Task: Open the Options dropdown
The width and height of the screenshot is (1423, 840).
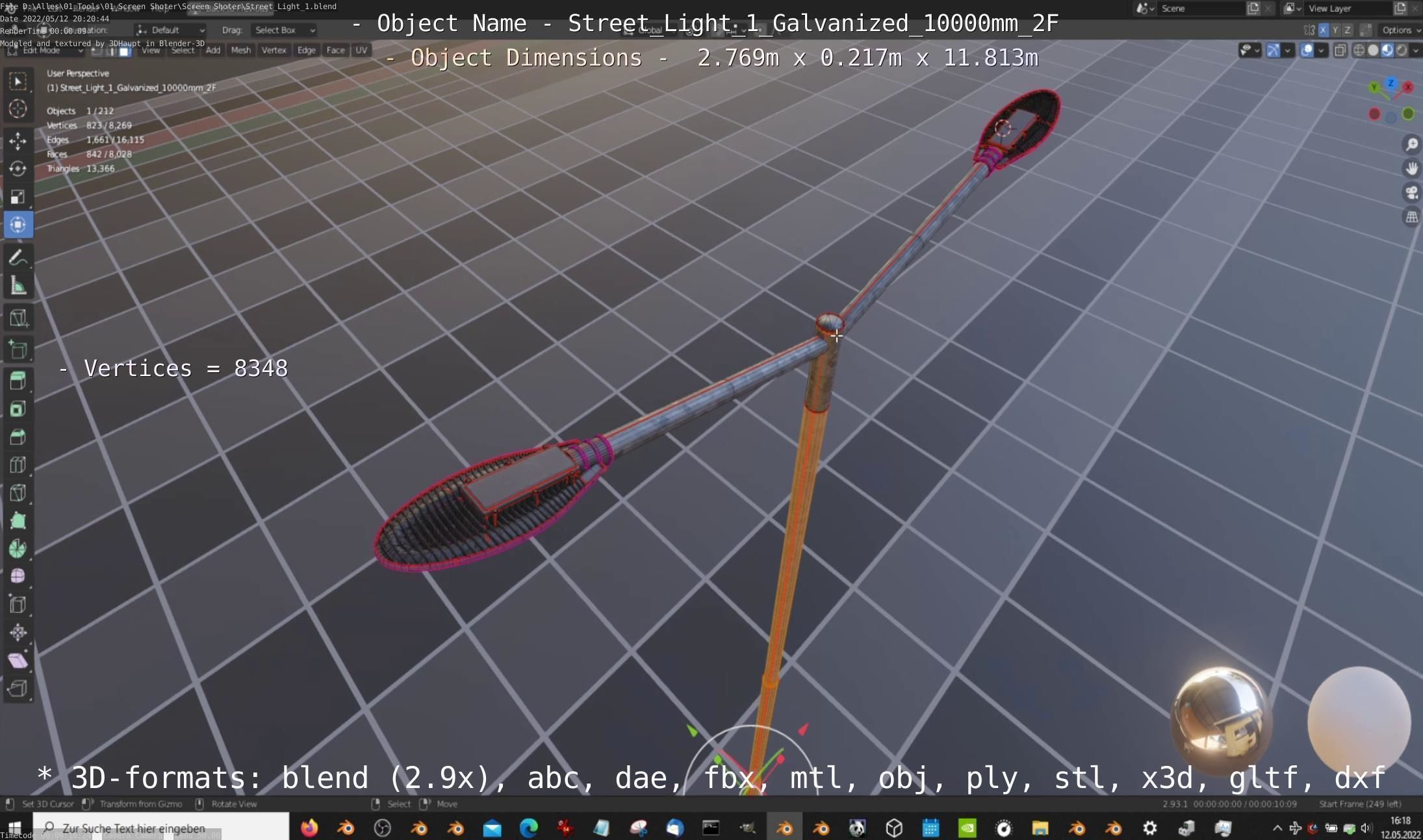Action: pyautogui.click(x=1400, y=30)
